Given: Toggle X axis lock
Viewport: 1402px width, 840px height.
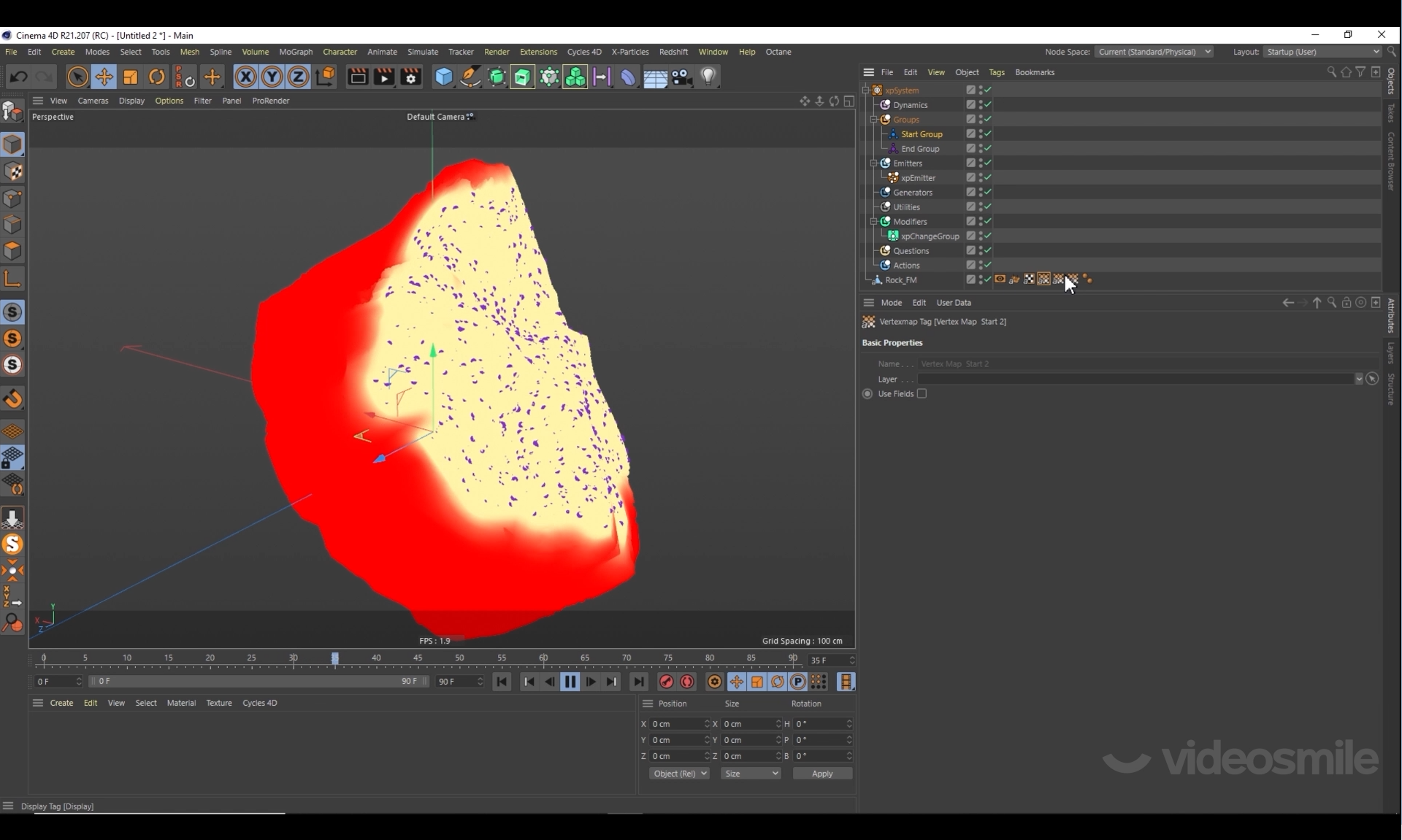Looking at the screenshot, I should [x=245, y=77].
